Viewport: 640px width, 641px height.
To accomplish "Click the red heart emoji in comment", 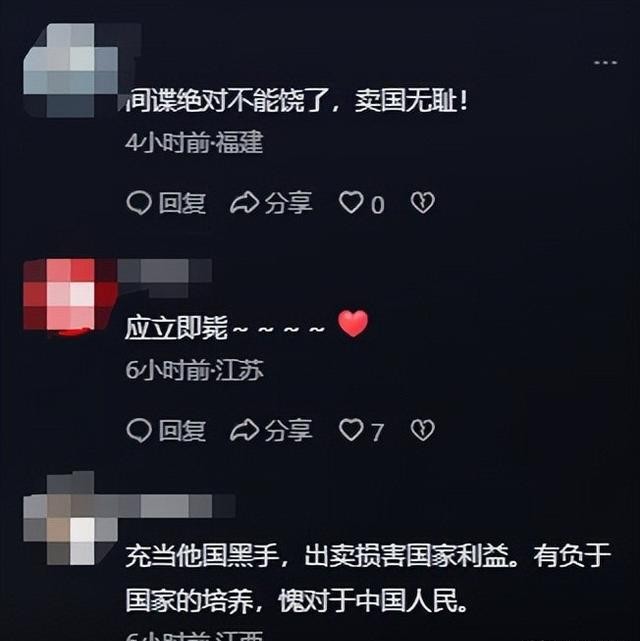I will click(353, 323).
